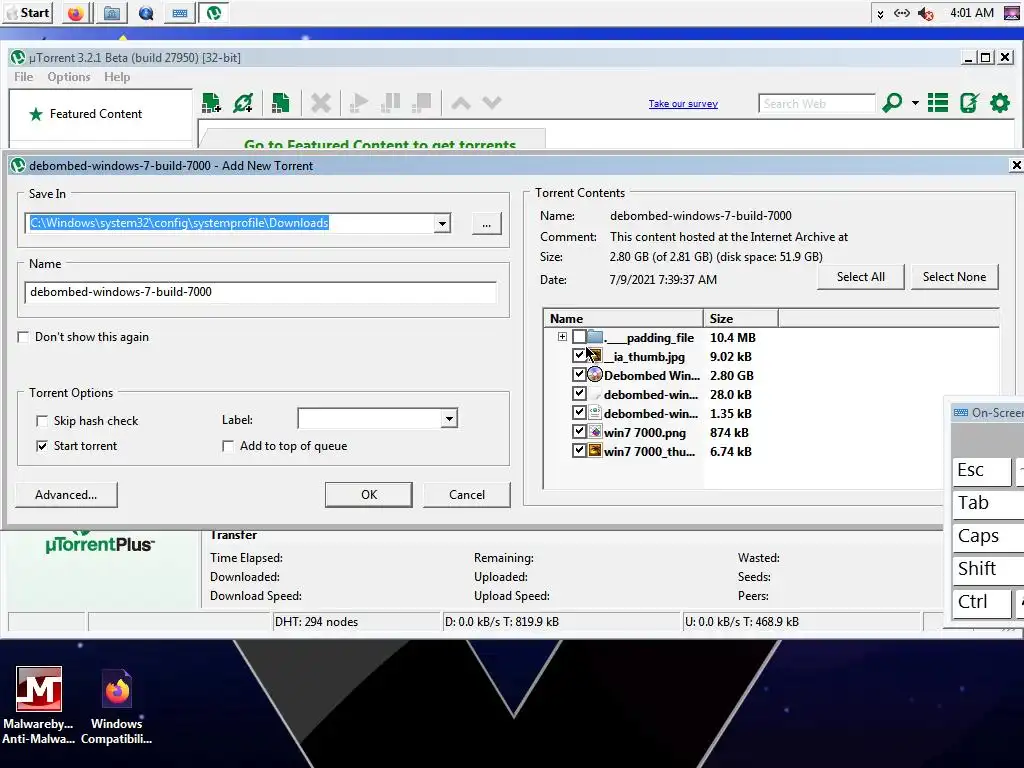Click the Caps key on on-screen keyboard

[x=988, y=536]
